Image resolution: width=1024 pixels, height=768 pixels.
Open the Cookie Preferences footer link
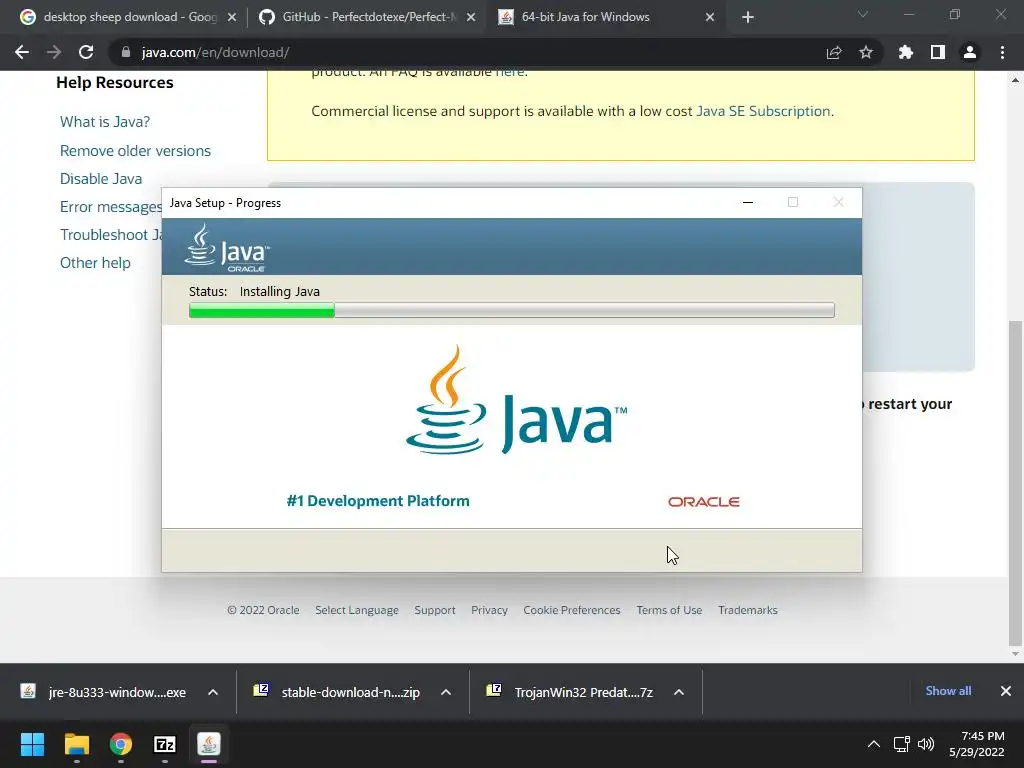click(571, 610)
